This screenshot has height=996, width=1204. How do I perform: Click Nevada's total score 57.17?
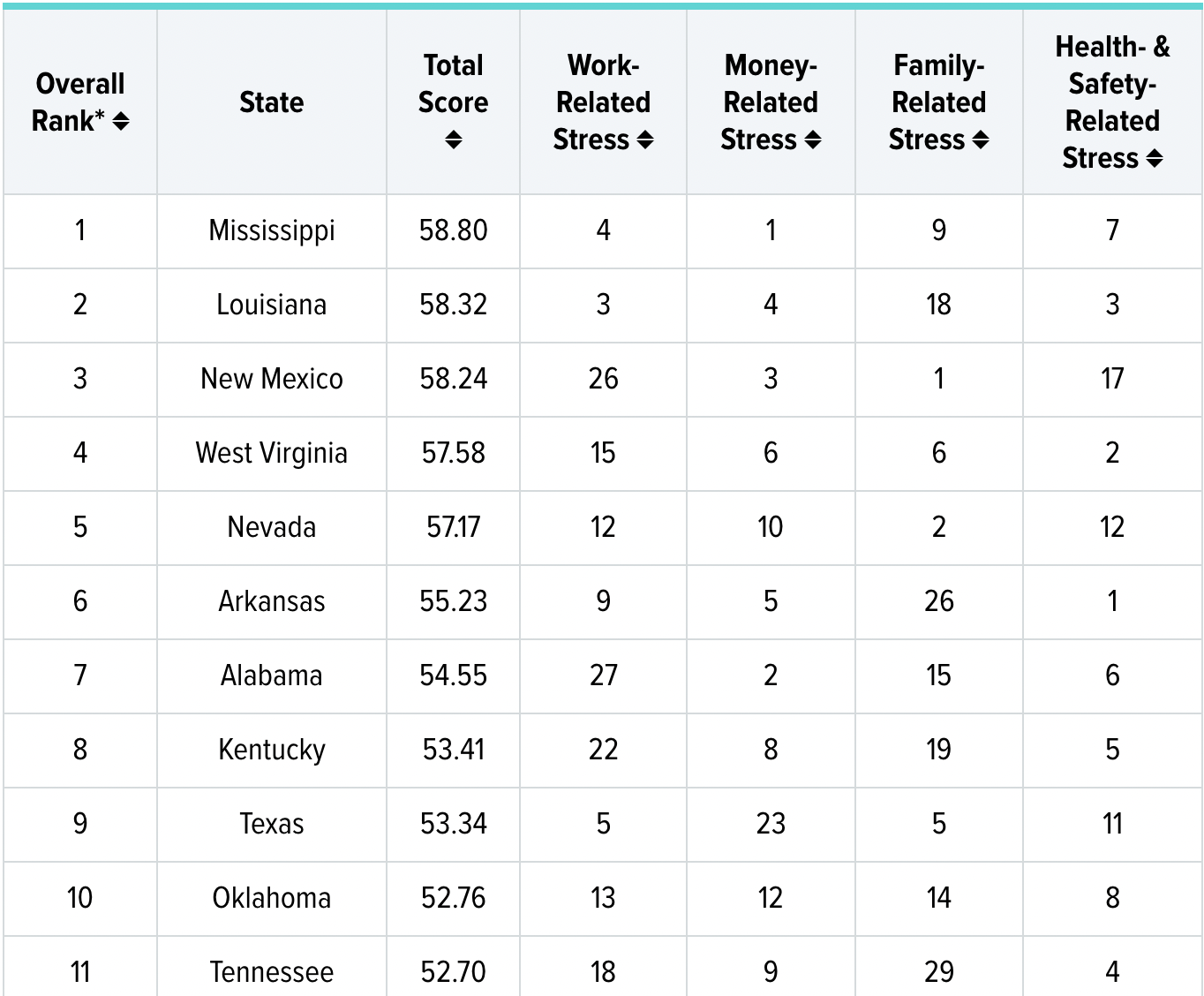click(x=453, y=527)
